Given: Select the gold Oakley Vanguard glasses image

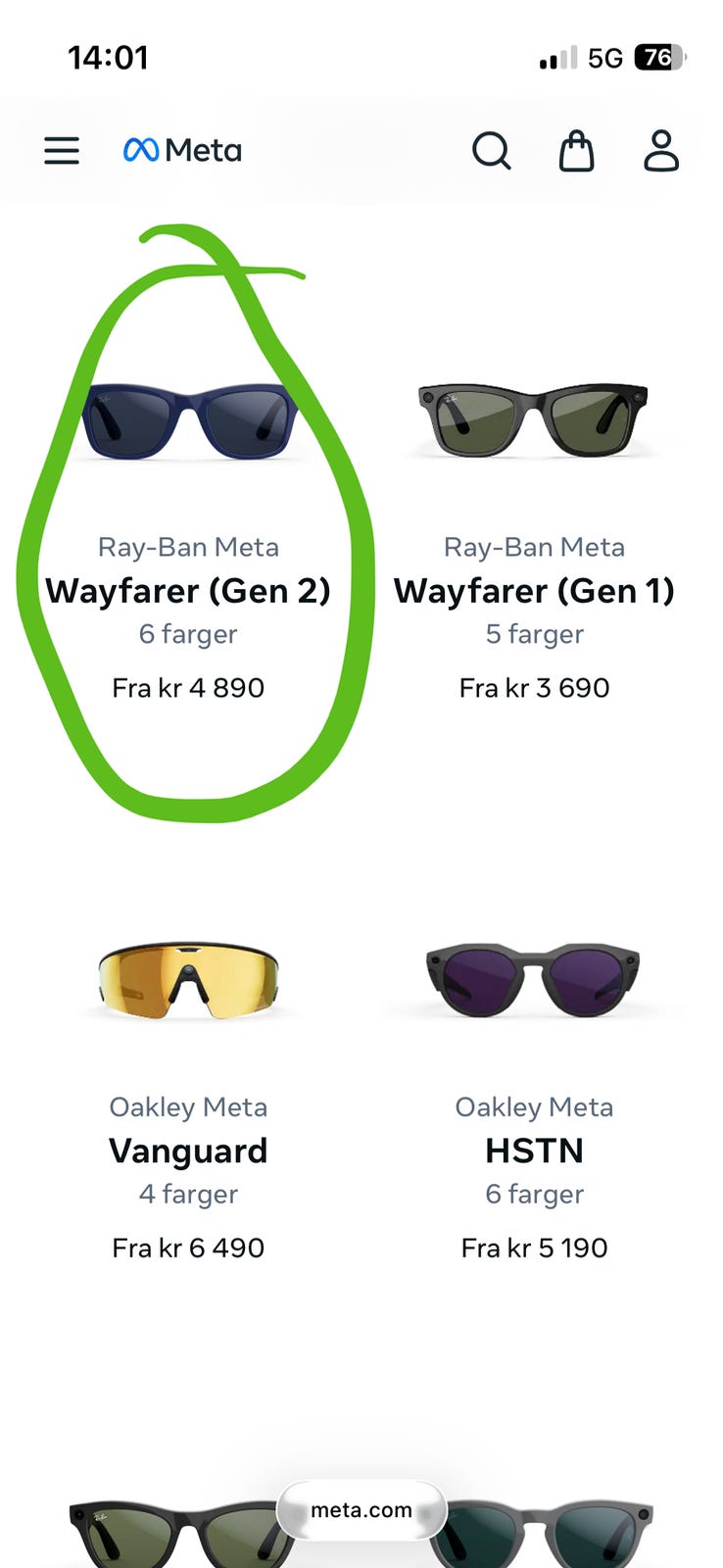Looking at the screenshot, I should 188,980.
